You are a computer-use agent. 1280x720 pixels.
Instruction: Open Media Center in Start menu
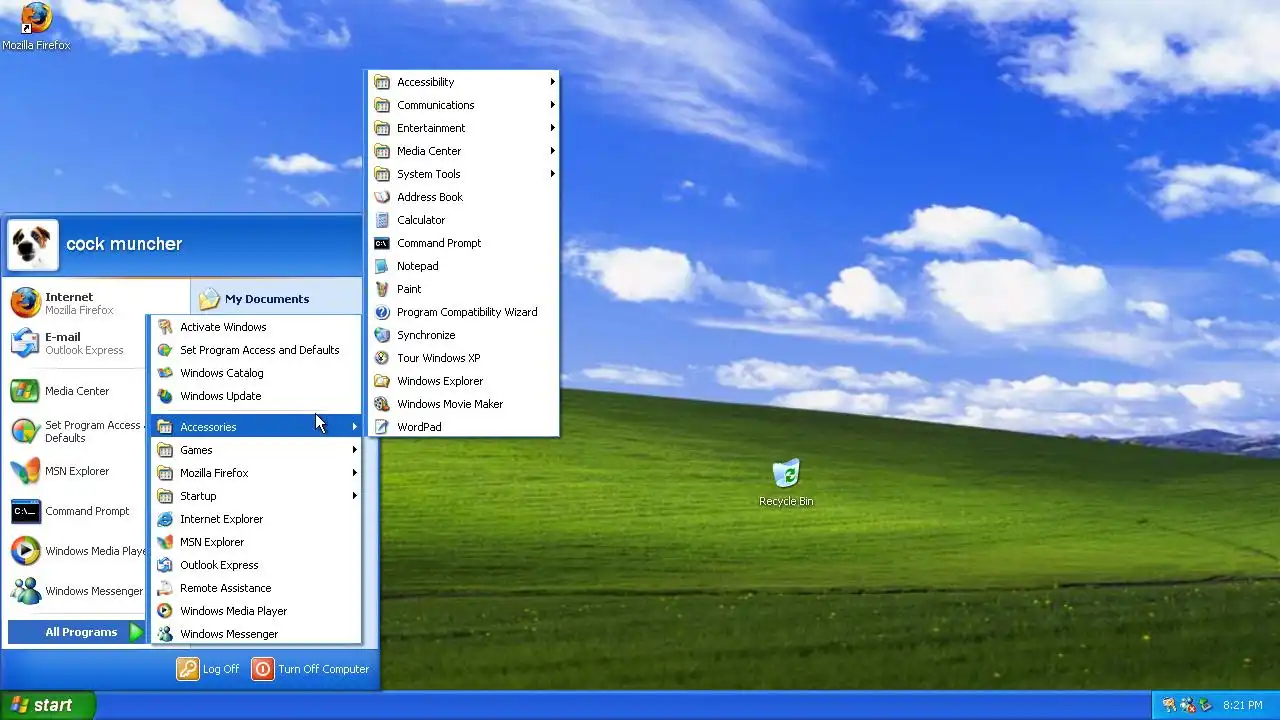(x=78, y=391)
